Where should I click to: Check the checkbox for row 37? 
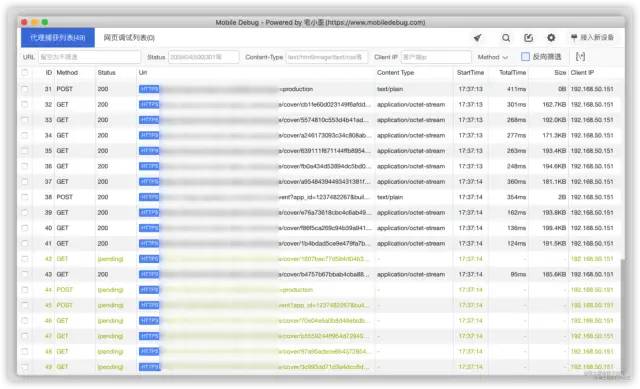click(25, 182)
